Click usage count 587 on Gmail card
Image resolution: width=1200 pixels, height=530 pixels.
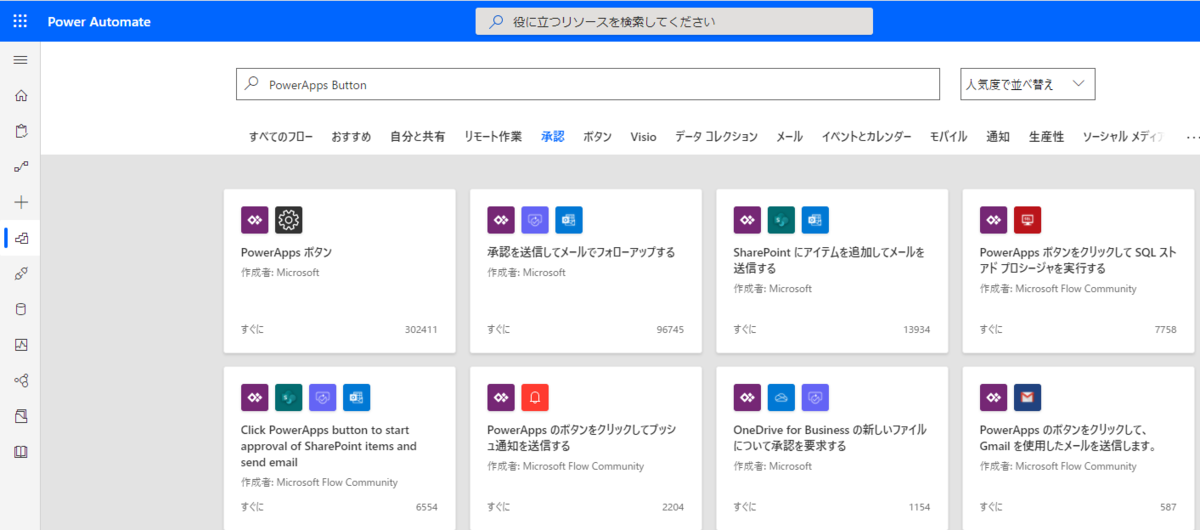click(1168, 507)
